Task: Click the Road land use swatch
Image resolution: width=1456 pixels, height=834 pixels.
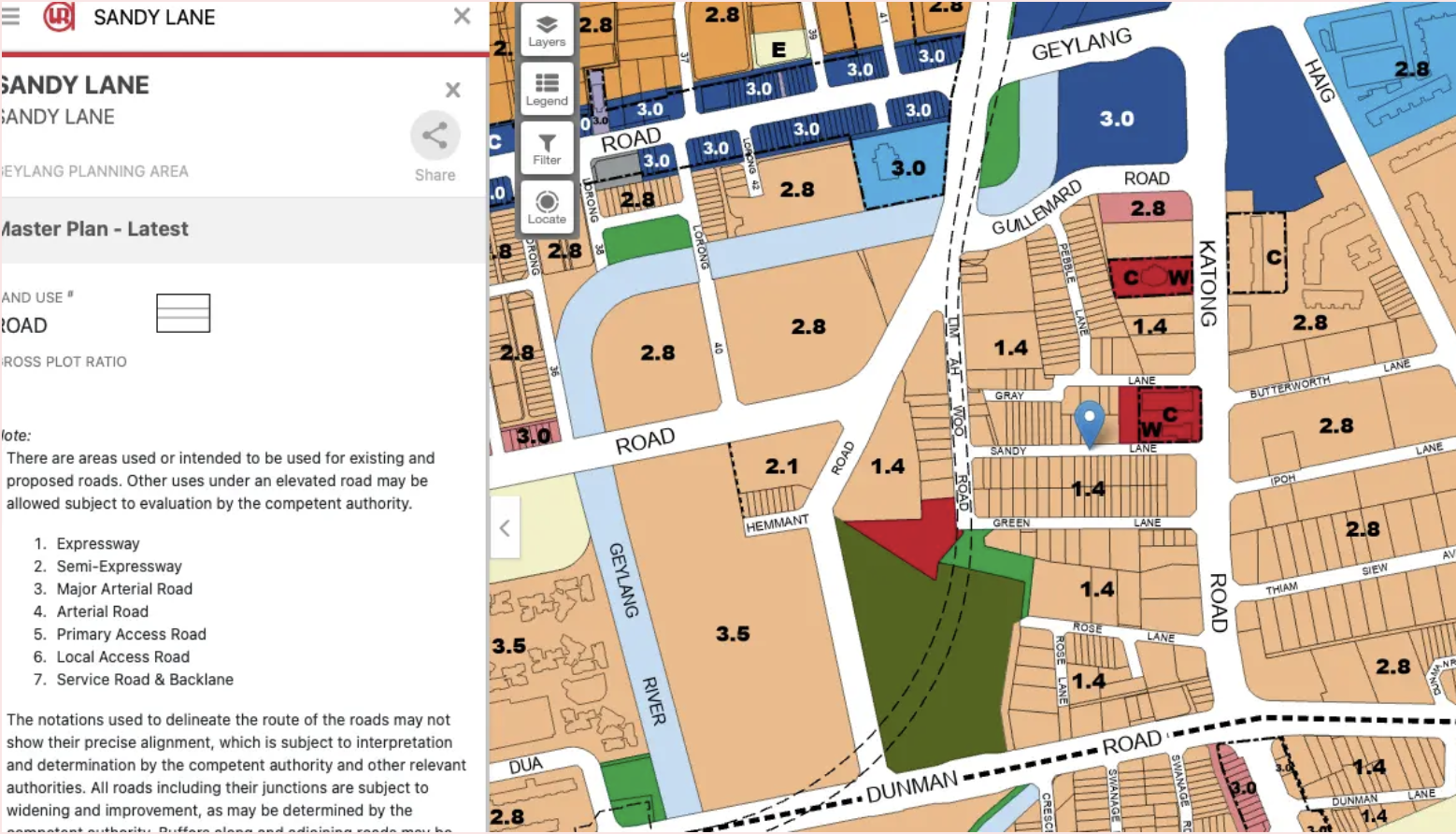Action: (183, 313)
